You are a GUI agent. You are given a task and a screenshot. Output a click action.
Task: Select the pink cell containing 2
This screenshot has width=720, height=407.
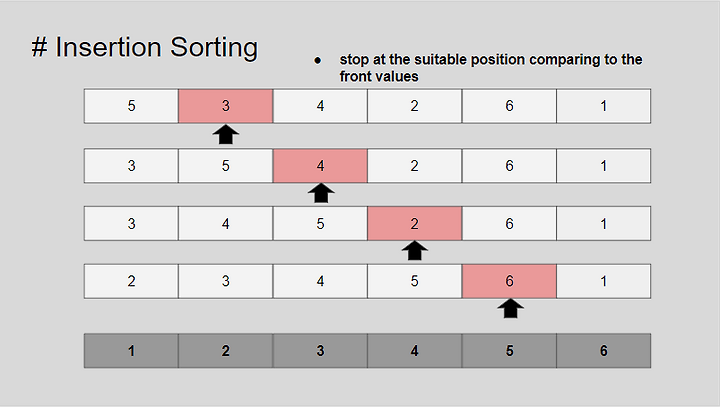[x=415, y=223]
